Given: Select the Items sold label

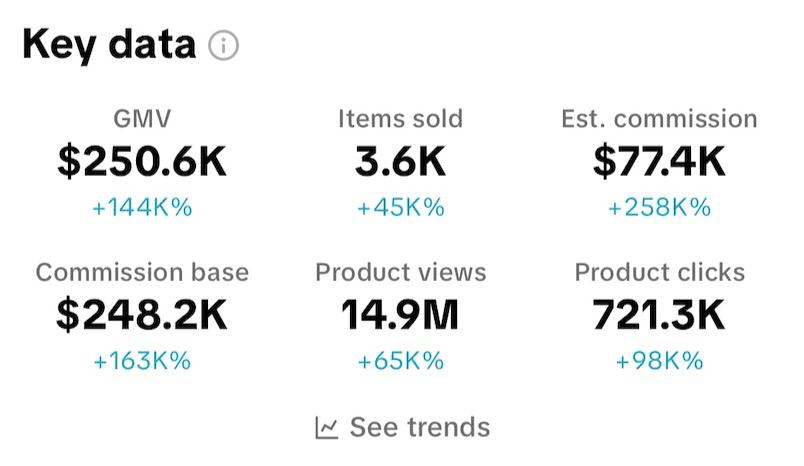Looking at the screenshot, I should (400, 119).
